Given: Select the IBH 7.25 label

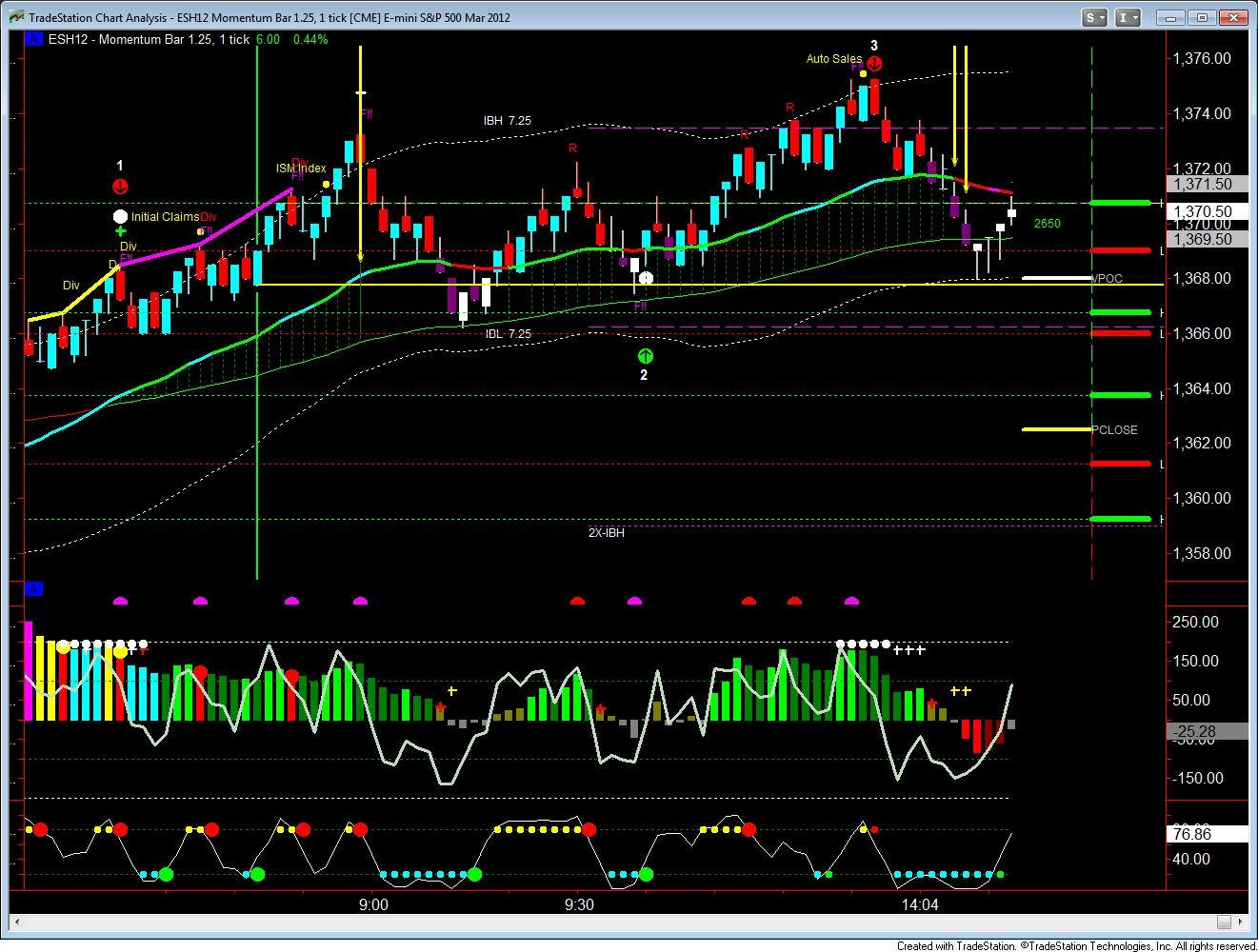Looking at the screenshot, I should point(507,121).
